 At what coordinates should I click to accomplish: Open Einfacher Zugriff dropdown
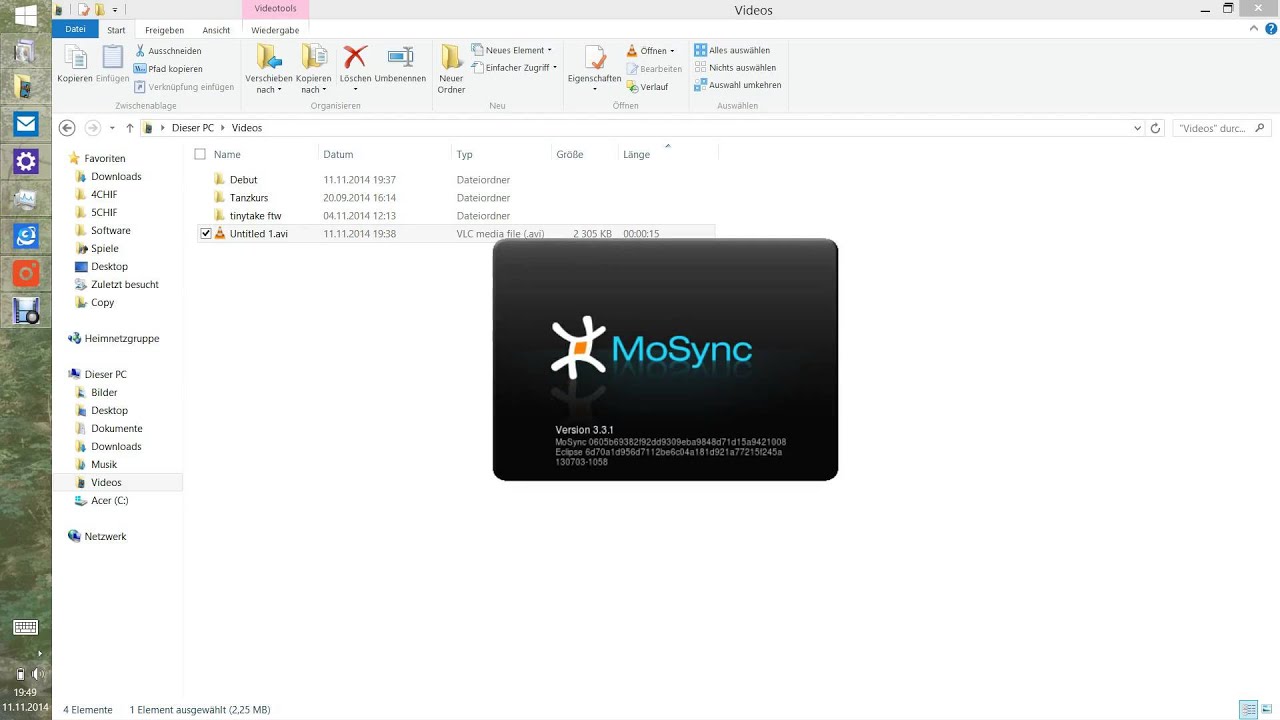513,68
